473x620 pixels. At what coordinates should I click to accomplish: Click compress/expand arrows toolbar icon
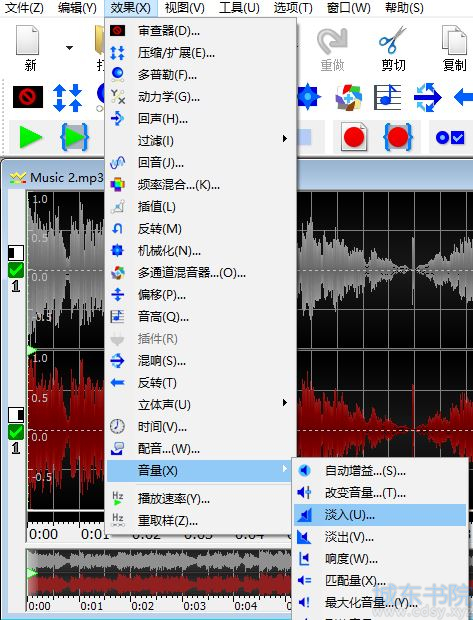[68, 97]
